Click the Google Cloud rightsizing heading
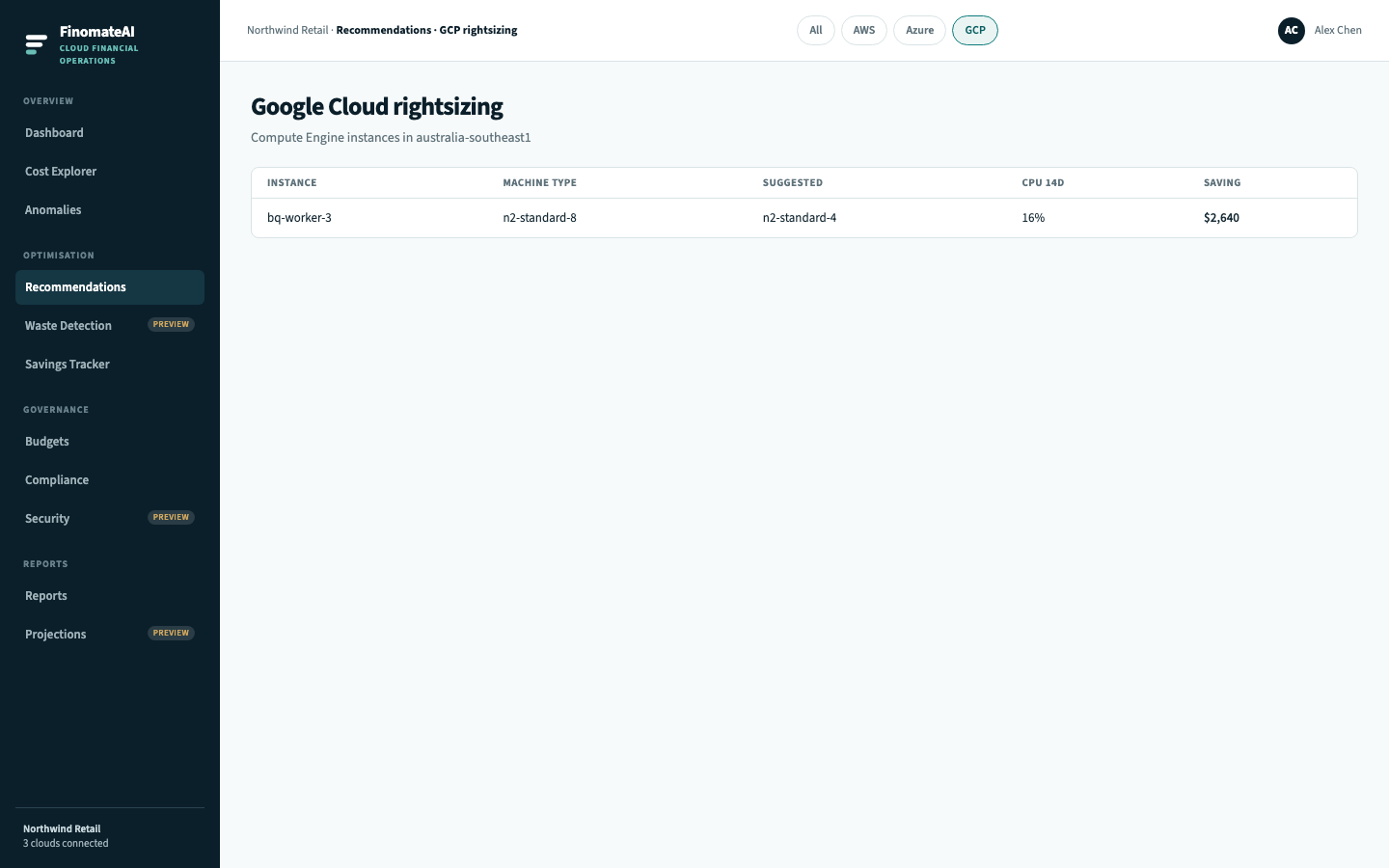The image size is (1389, 868). (377, 106)
